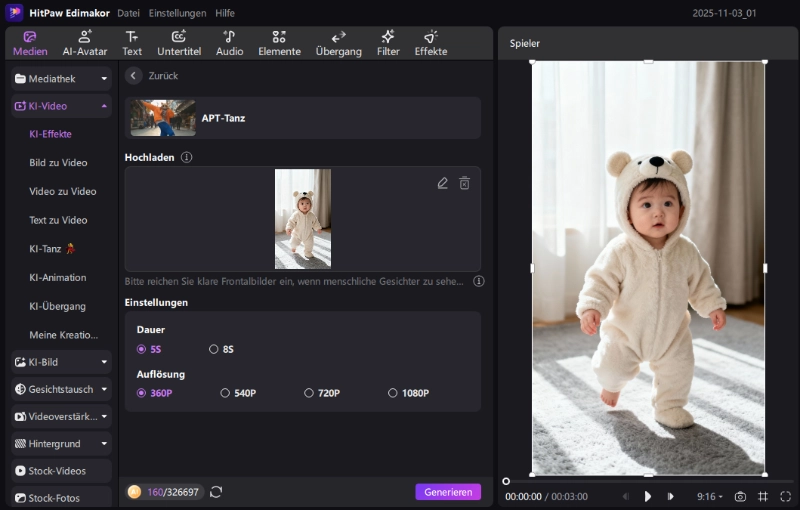Click the info icon next to Hochladen
The image size is (800, 510).
[186, 157]
